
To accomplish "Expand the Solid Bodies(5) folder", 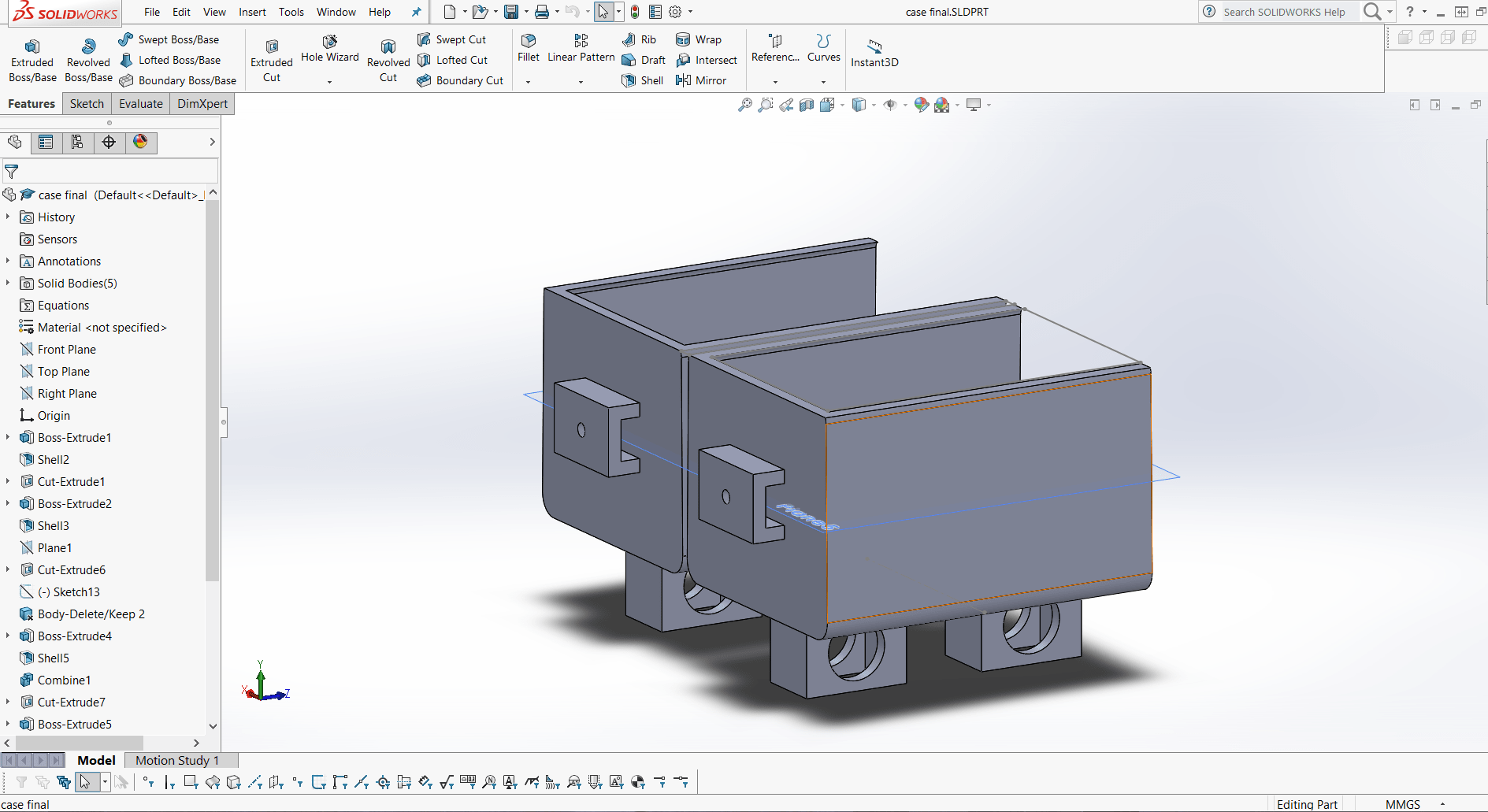I will coord(8,283).
